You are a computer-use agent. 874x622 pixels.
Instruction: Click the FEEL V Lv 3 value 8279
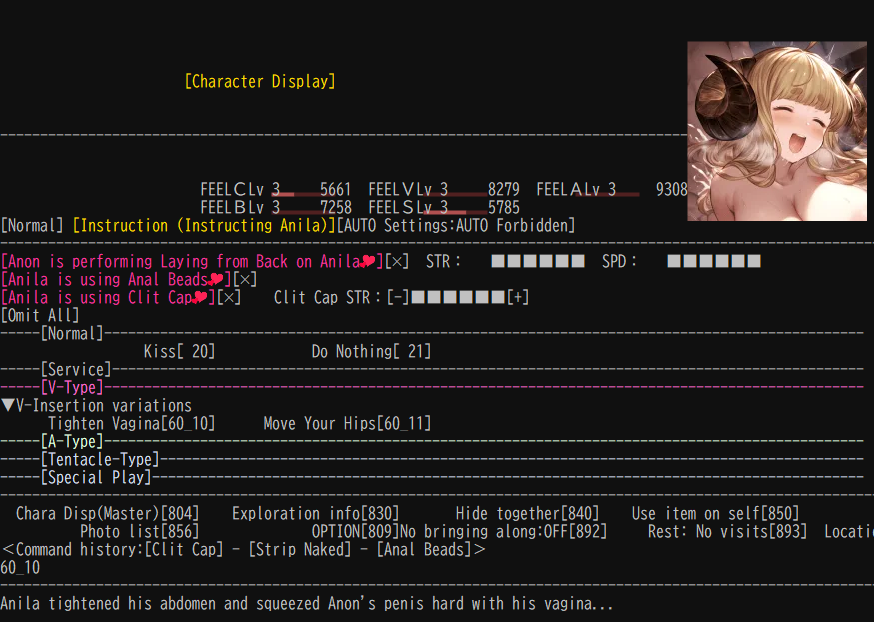tap(504, 189)
